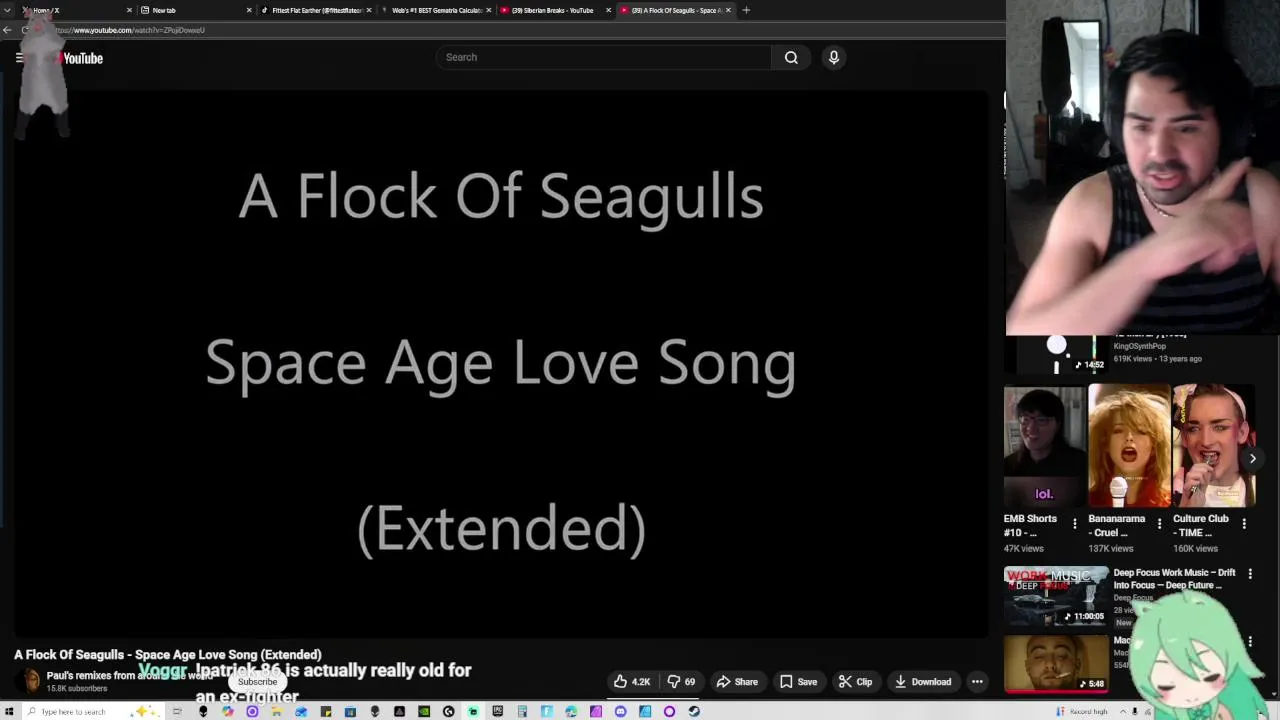Open Steam from the taskbar

tap(694, 711)
